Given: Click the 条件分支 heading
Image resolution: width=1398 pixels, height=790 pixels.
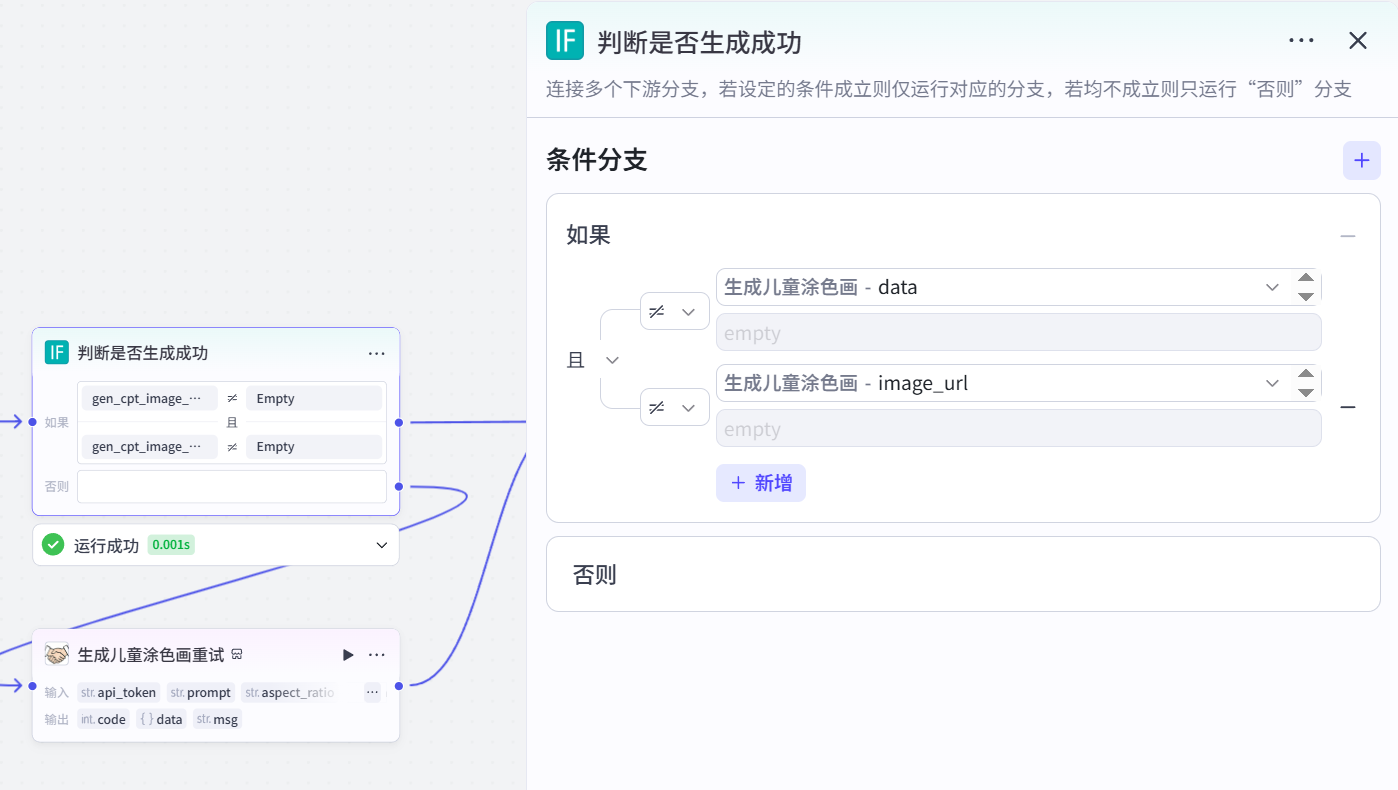Looking at the screenshot, I should pyautogui.click(x=597, y=160).
